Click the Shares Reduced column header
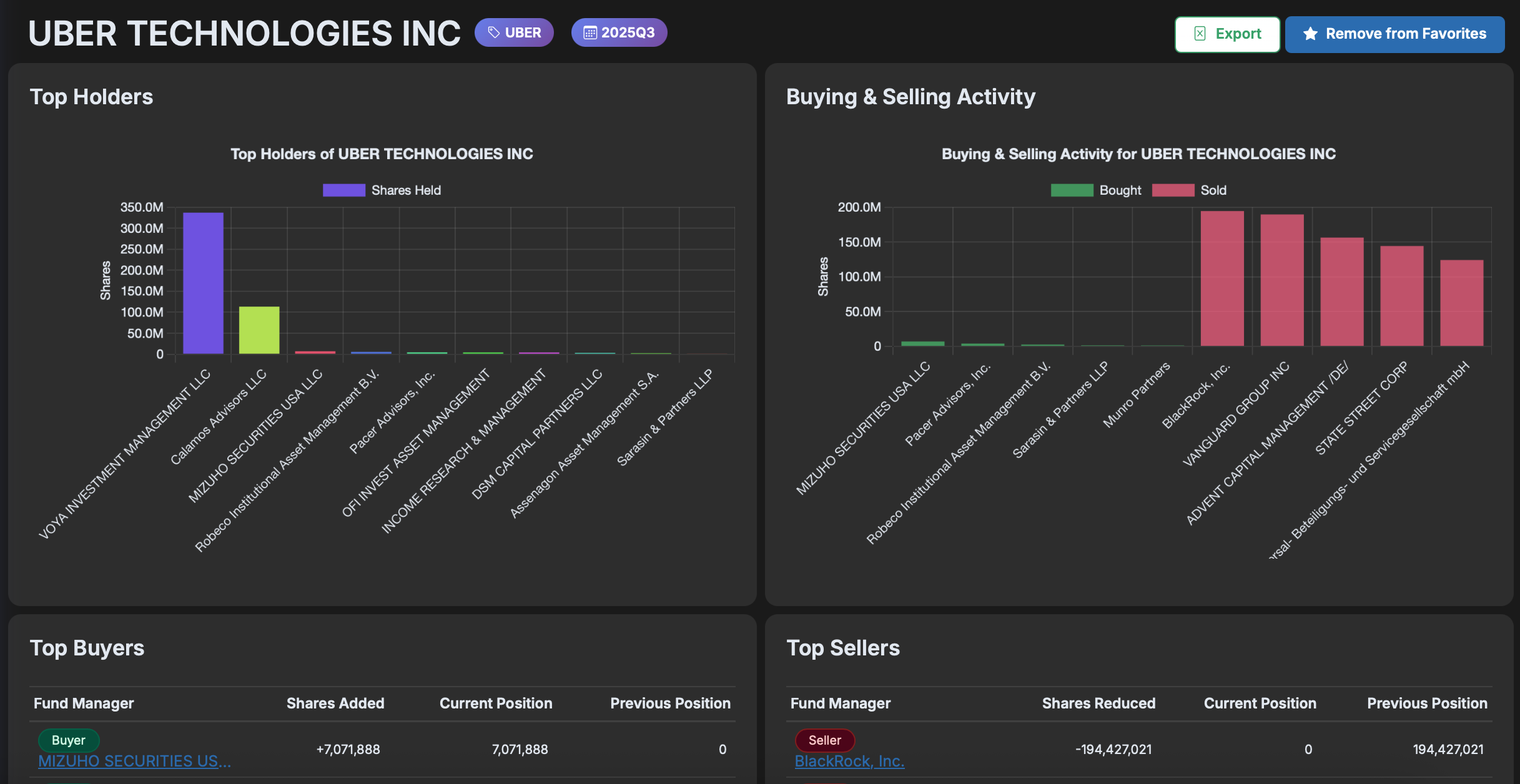1520x784 pixels. pyautogui.click(x=1098, y=703)
